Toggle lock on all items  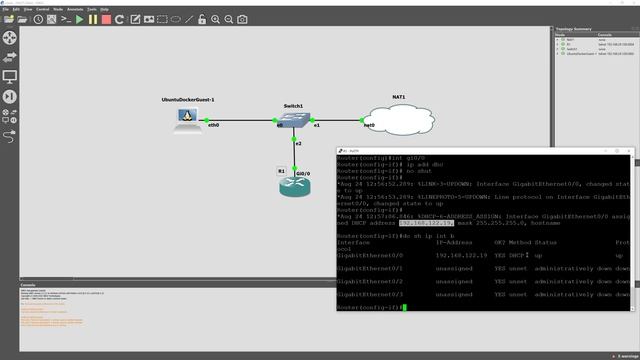pos(202,19)
